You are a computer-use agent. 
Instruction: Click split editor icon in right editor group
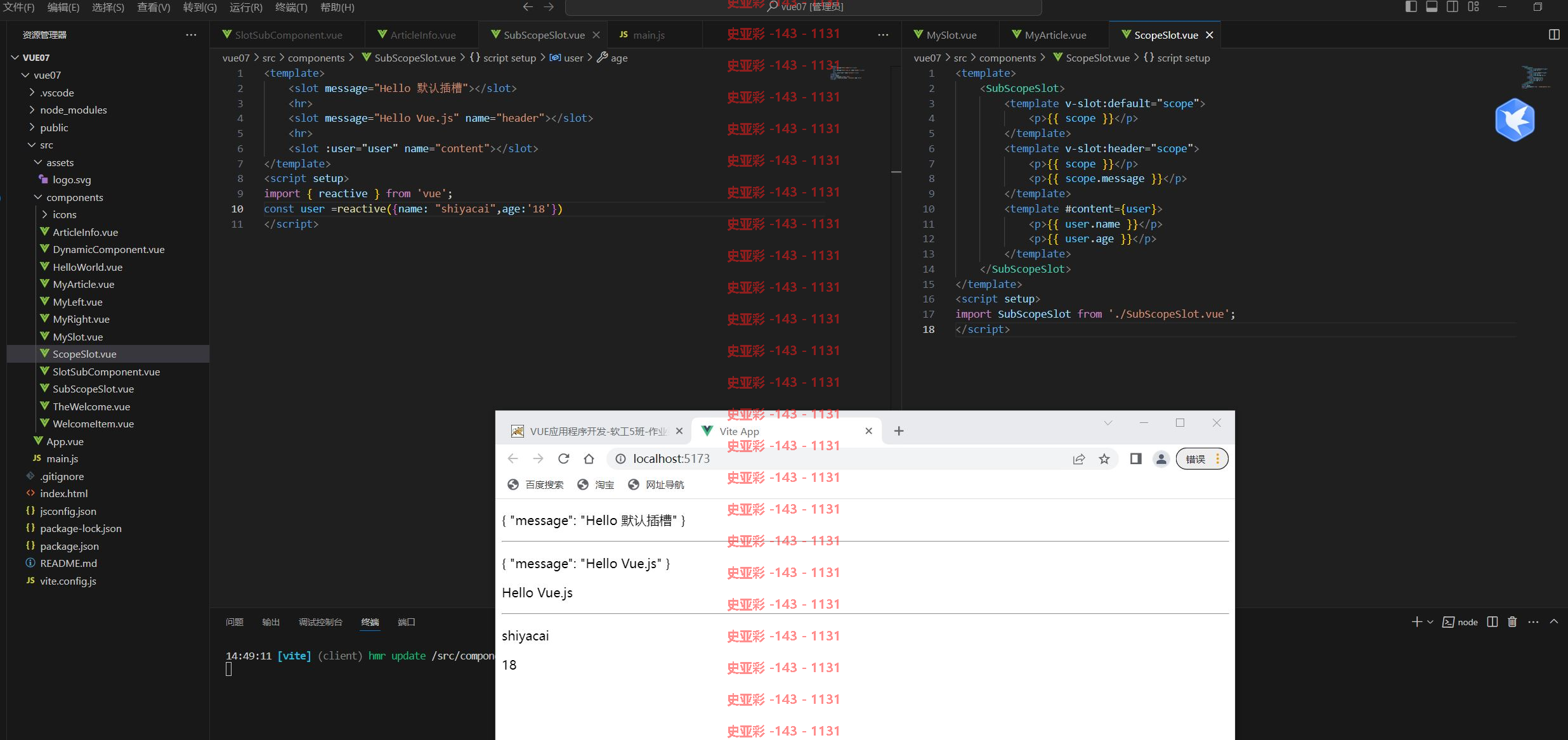[1554, 35]
